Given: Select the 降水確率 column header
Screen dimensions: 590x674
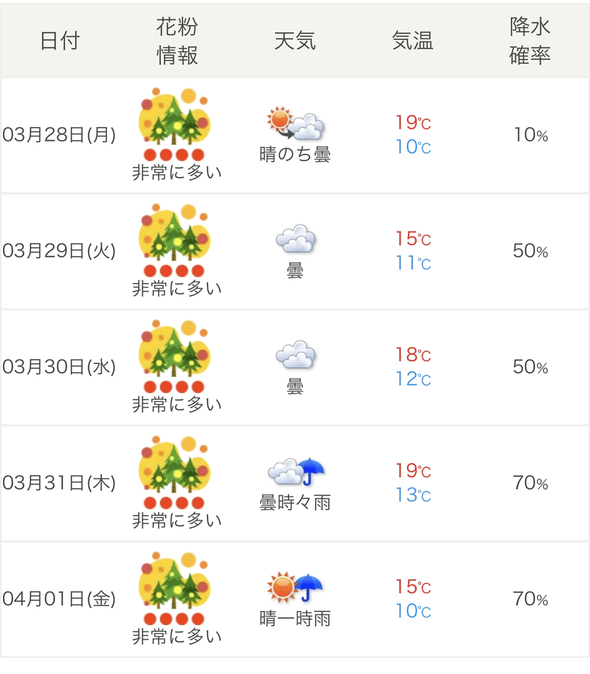Looking at the screenshot, I should point(530,41).
